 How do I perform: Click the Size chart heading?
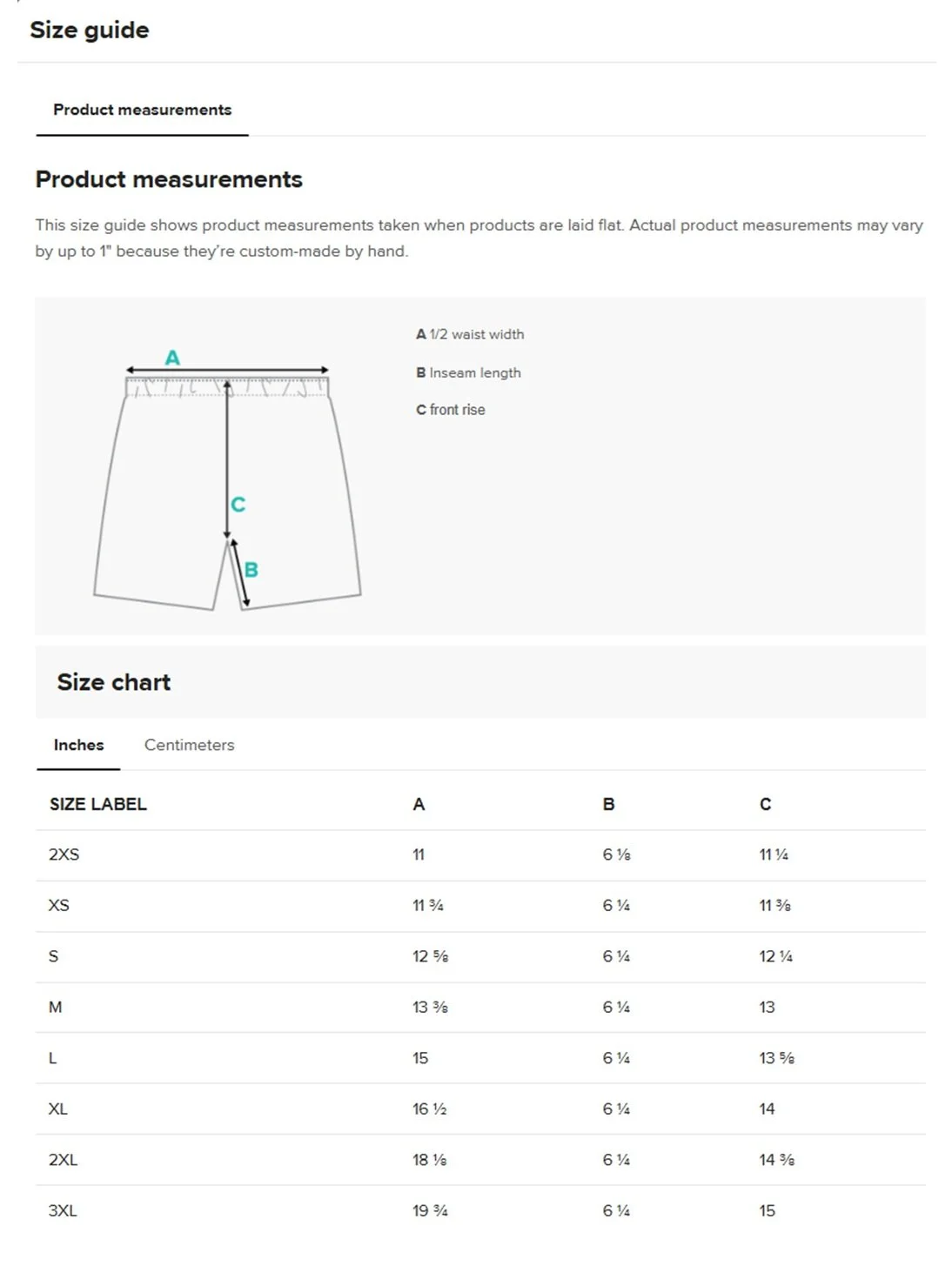(x=114, y=682)
